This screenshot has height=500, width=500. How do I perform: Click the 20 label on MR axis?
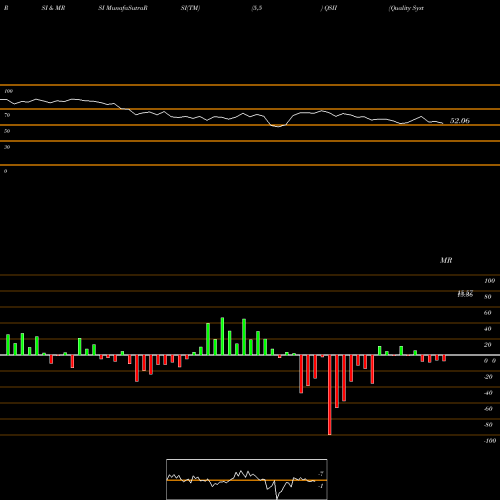click(488, 345)
